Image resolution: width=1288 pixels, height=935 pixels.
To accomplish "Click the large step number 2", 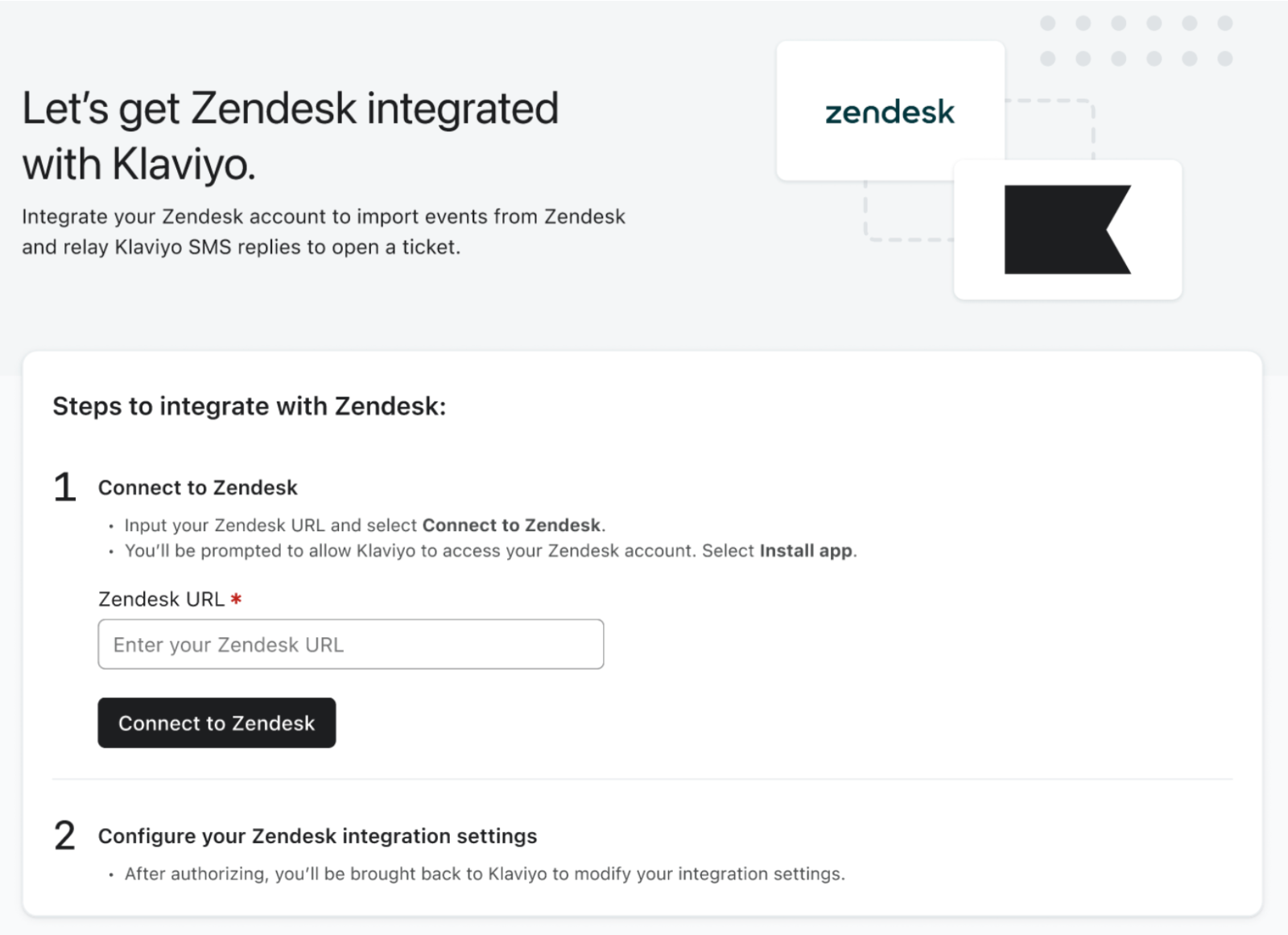I will [x=64, y=835].
